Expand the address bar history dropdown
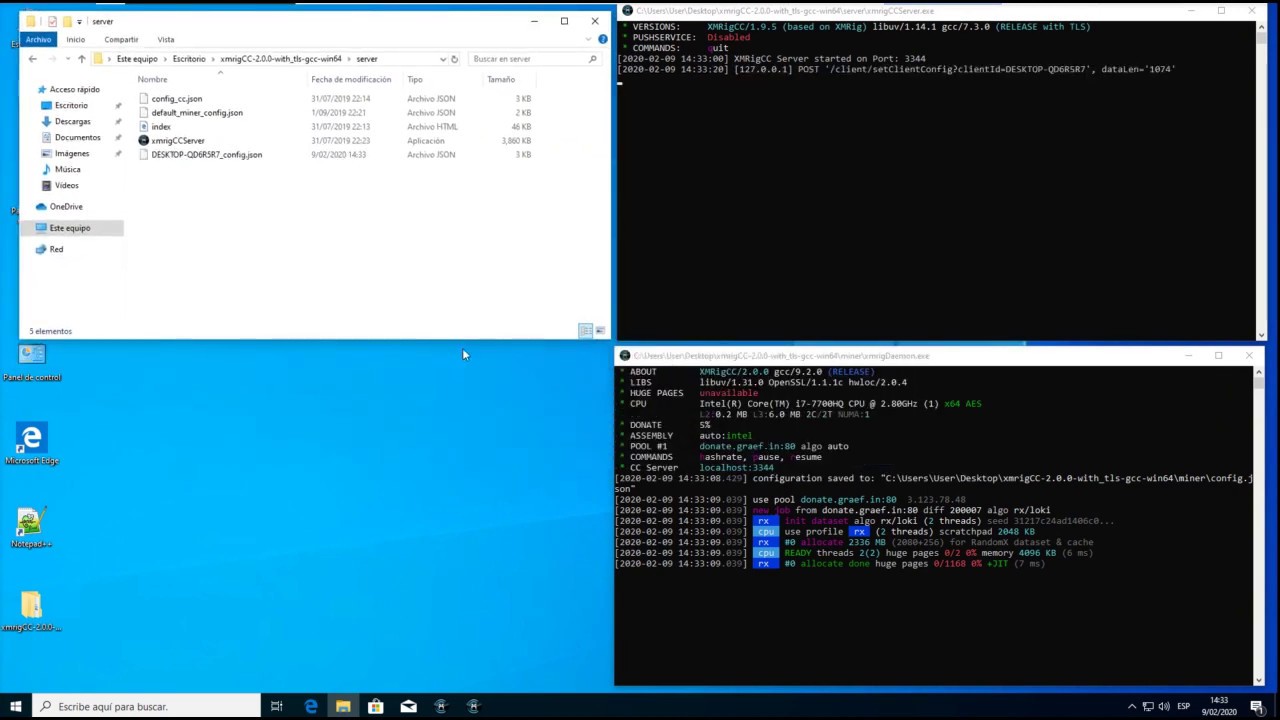This screenshot has height=720, width=1280. [443, 59]
